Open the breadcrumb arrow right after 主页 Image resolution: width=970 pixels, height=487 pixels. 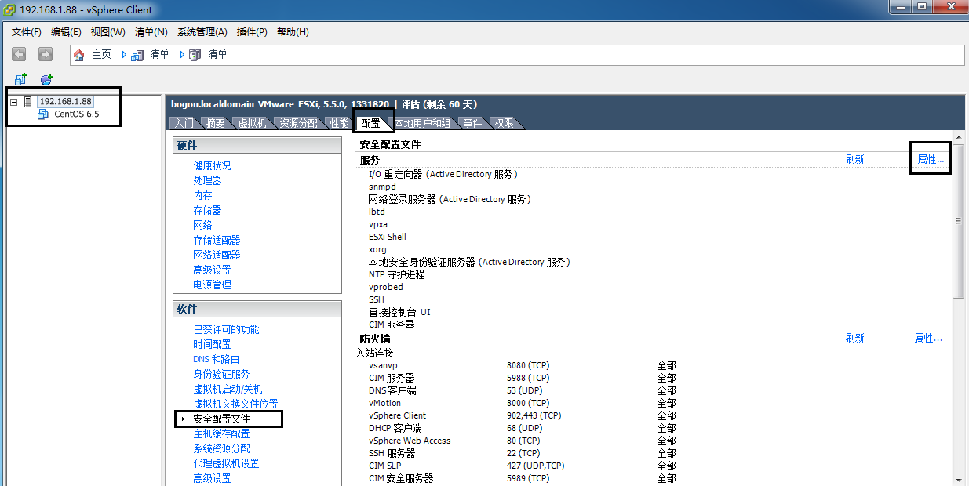click(124, 54)
